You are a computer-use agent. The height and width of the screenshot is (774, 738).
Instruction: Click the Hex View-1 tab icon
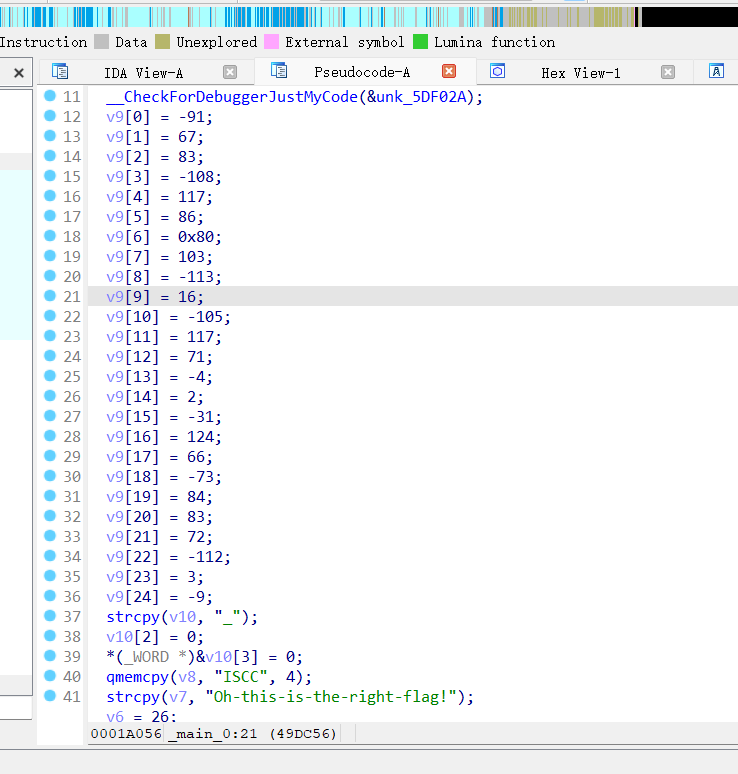tap(498, 71)
